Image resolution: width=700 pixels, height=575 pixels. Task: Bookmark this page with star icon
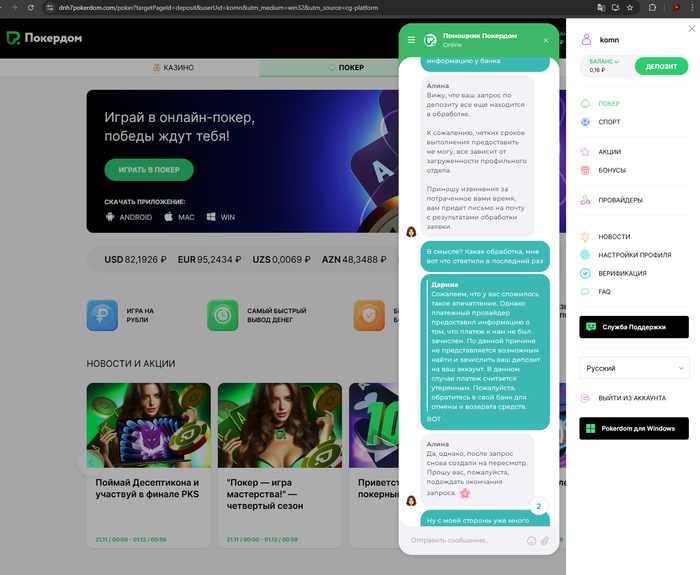630,8
